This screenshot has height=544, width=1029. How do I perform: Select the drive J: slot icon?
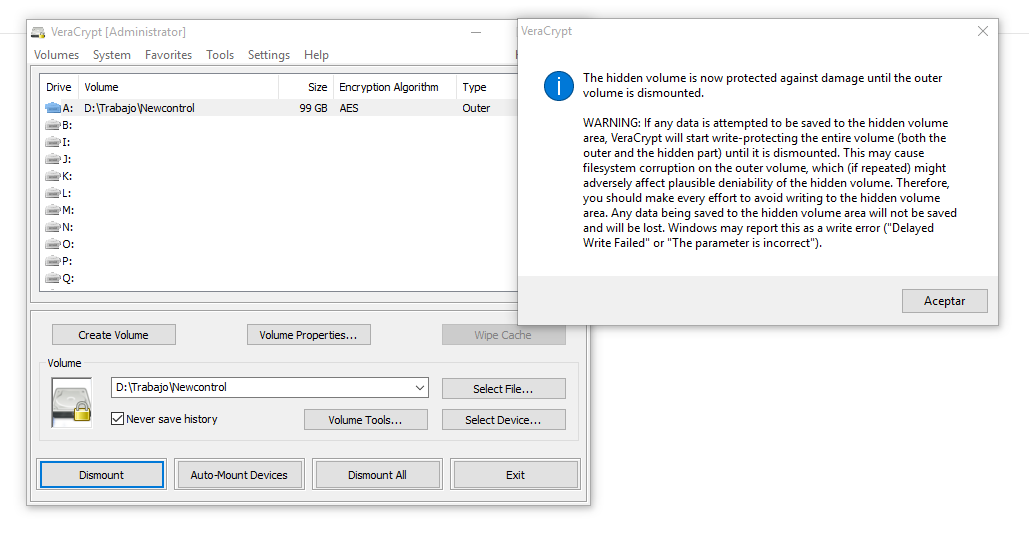(x=52, y=159)
